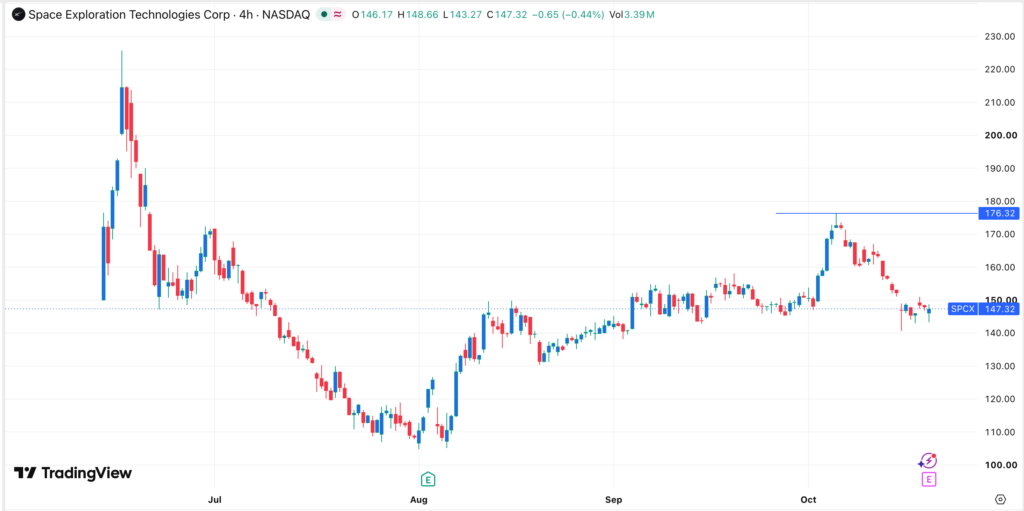Click the 130.00 price axis label
This screenshot has height=511, width=1024.
pyautogui.click(x=1000, y=366)
